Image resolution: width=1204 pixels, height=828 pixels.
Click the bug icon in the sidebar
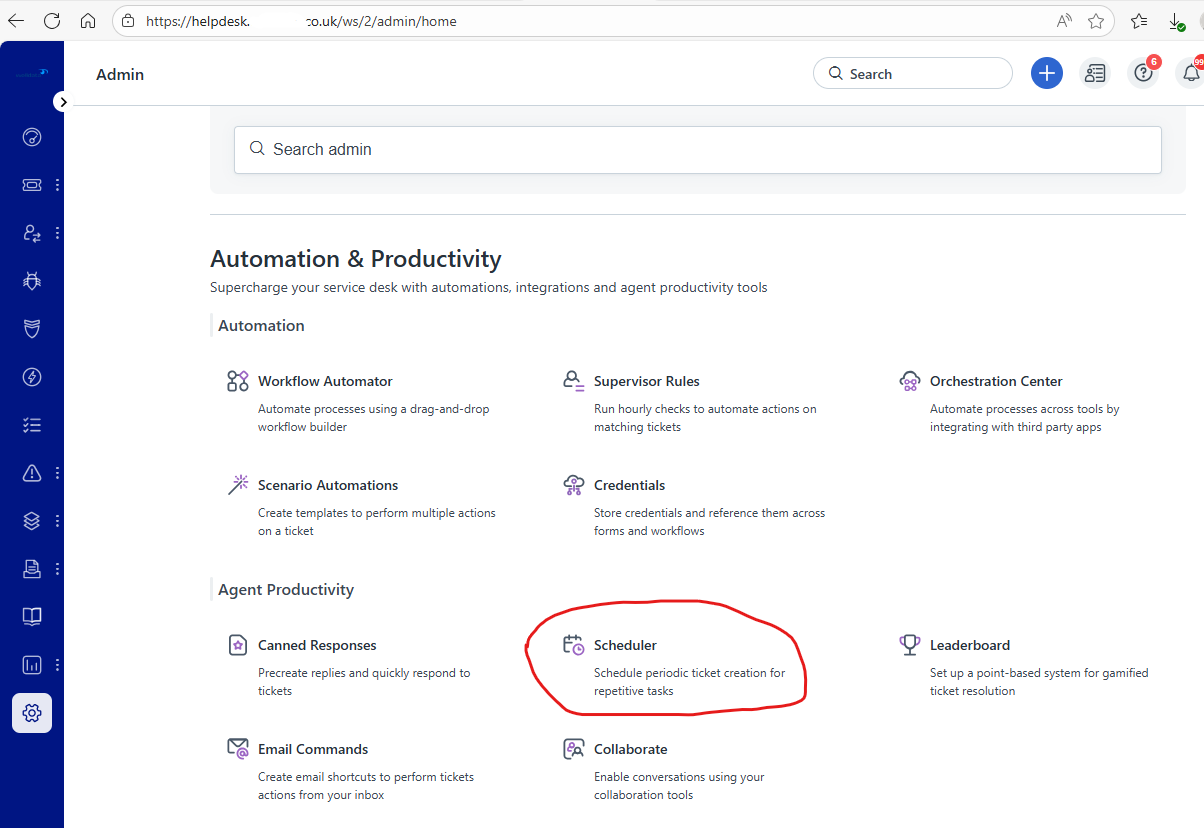pyautogui.click(x=32, y=281)
